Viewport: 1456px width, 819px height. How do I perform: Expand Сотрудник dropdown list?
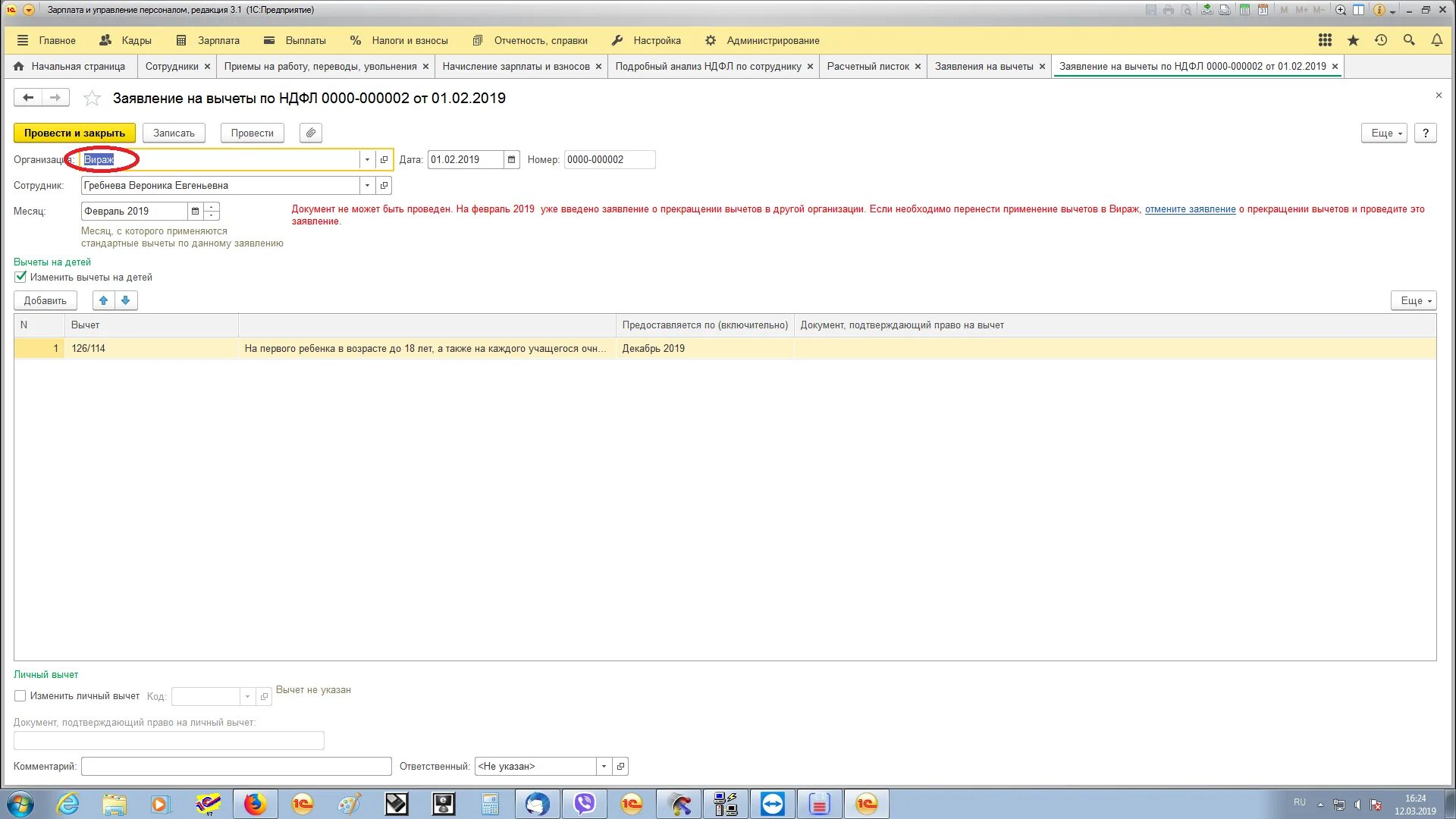(x=367, y=186)
